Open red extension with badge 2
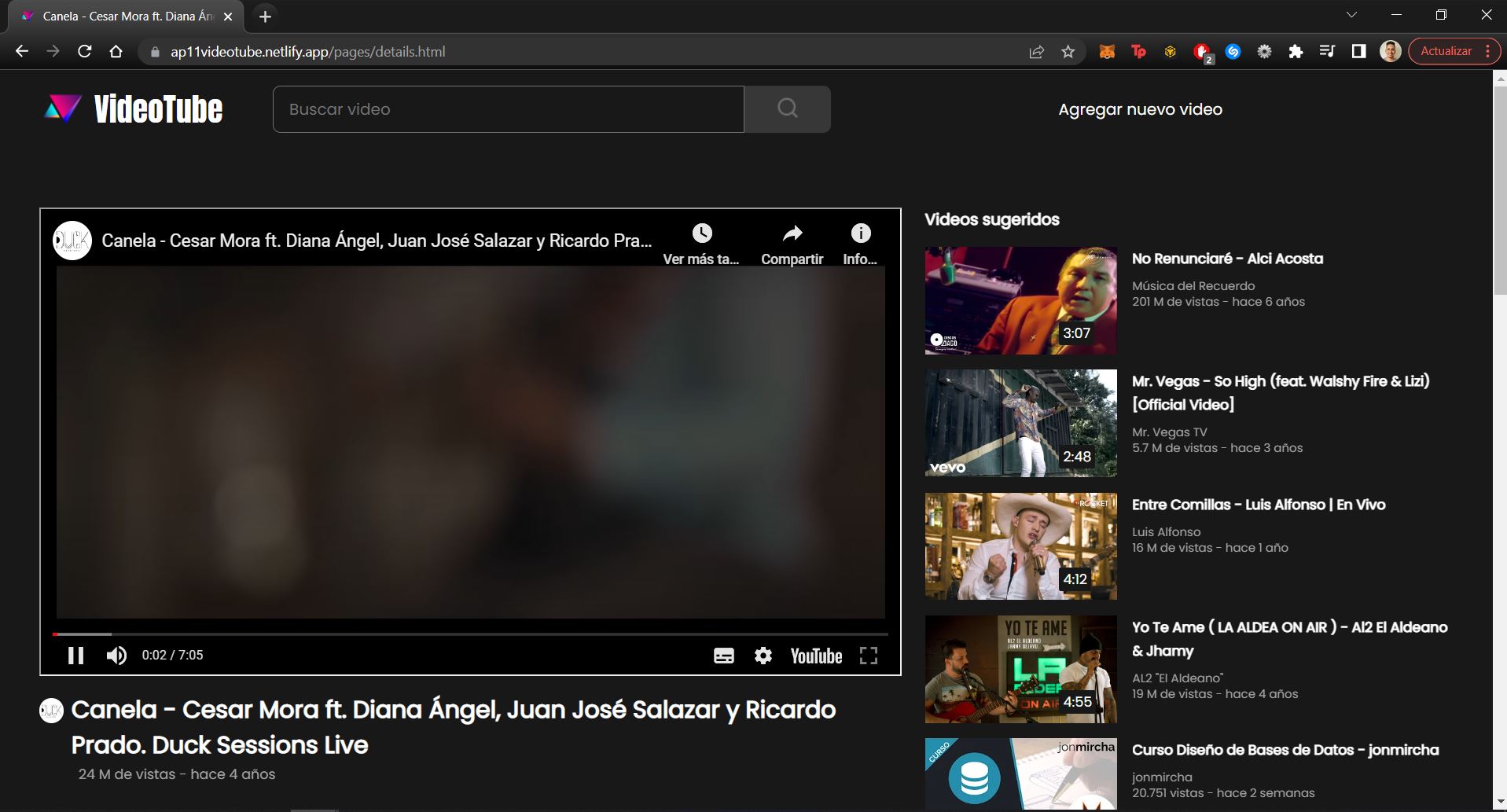This screenshot has width=1507, height=812. 1202,53
